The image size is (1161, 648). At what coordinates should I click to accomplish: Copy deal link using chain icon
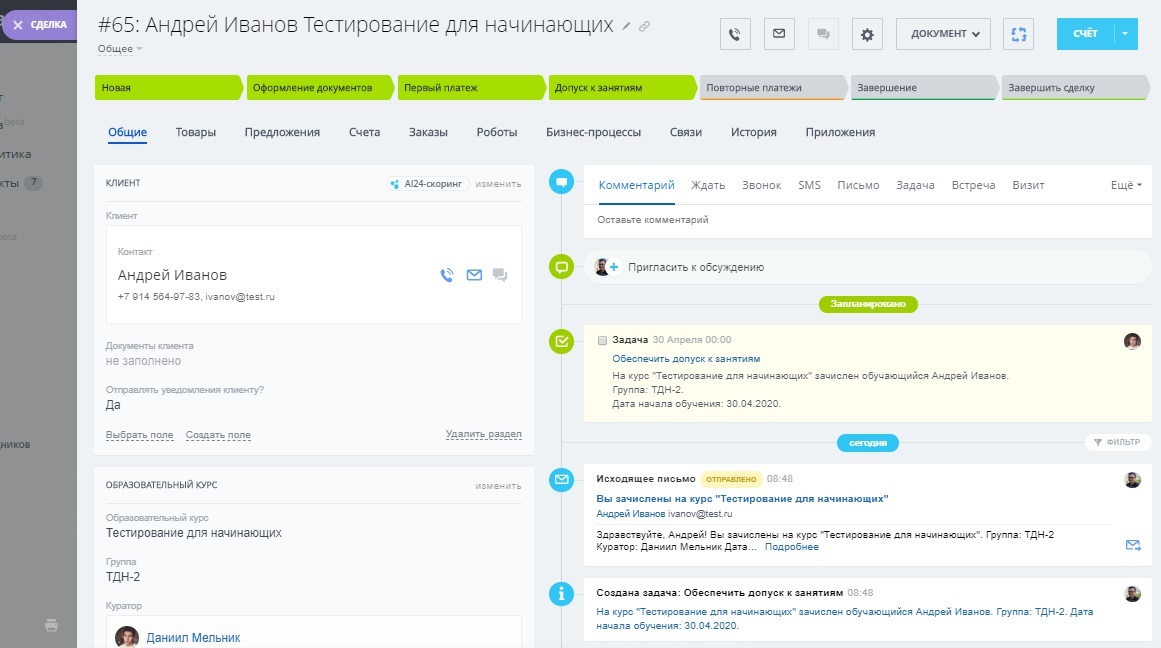[x=644, y=27]
